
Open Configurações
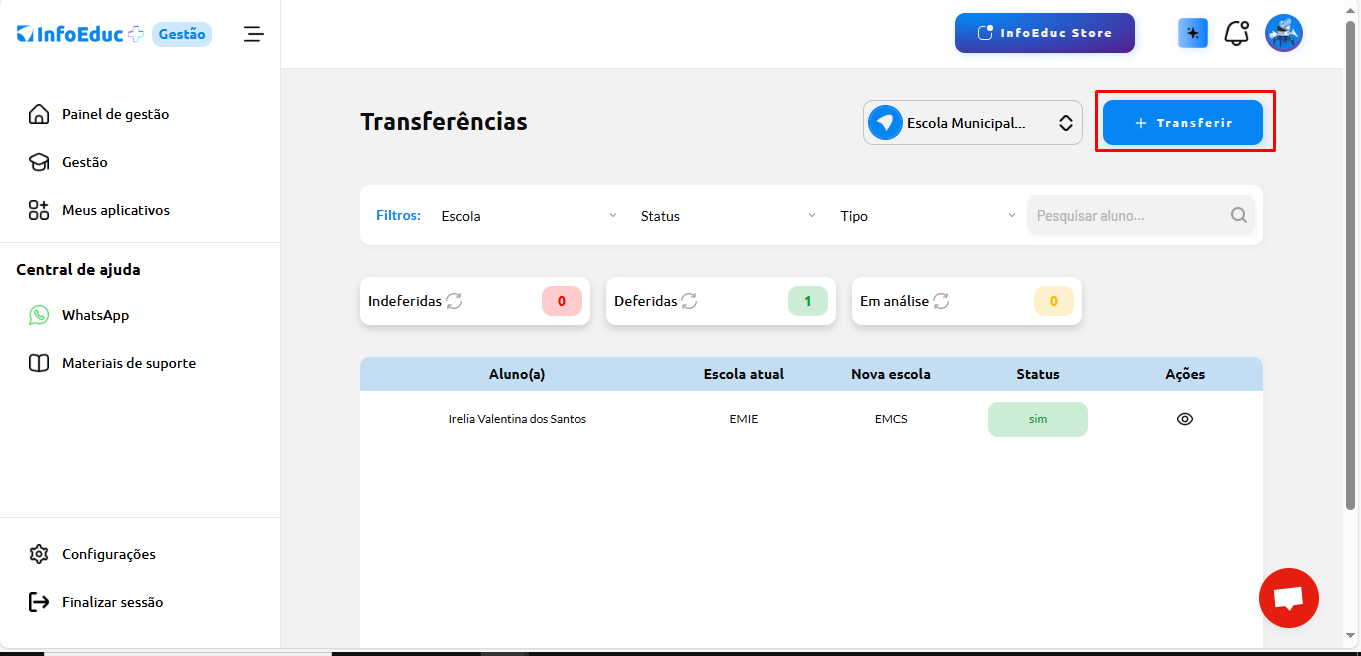pyautogui.click(x=109, y=554)
